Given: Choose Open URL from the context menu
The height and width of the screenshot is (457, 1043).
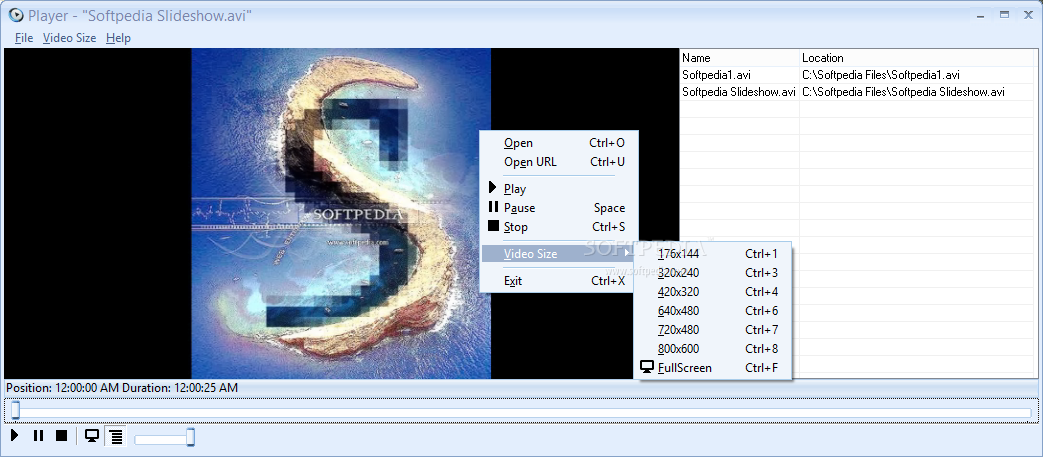Looking at the screenshot, I should click(x=559, y=162).
